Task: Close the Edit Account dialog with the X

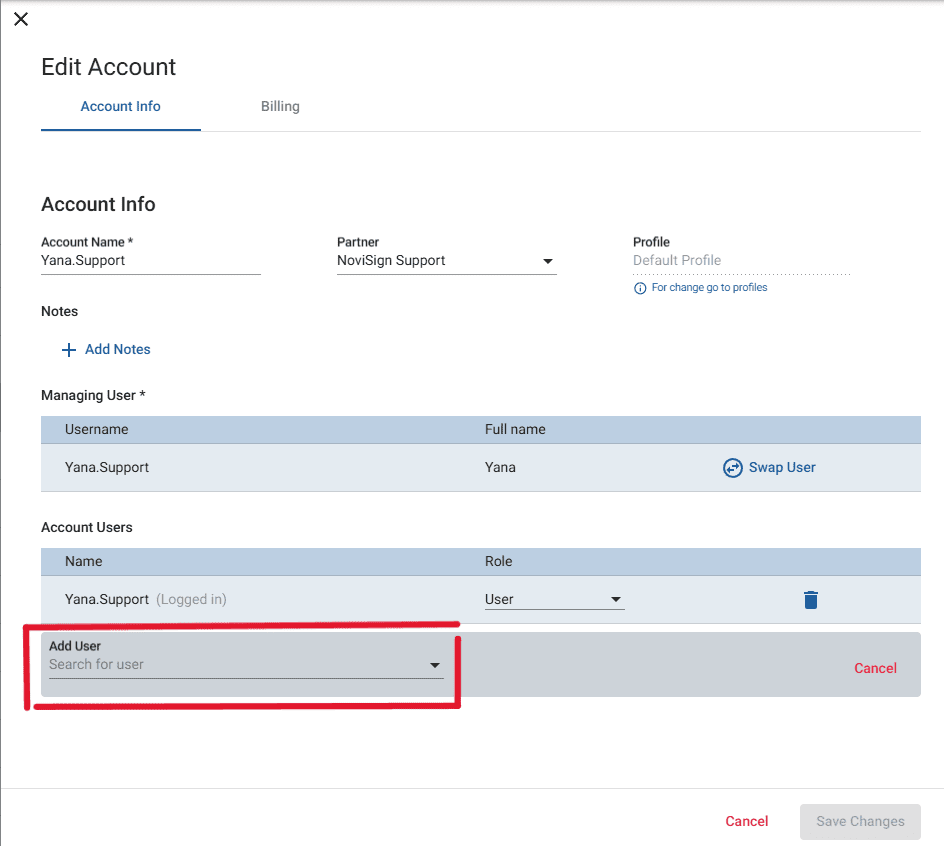Action: tap(21, 19)
